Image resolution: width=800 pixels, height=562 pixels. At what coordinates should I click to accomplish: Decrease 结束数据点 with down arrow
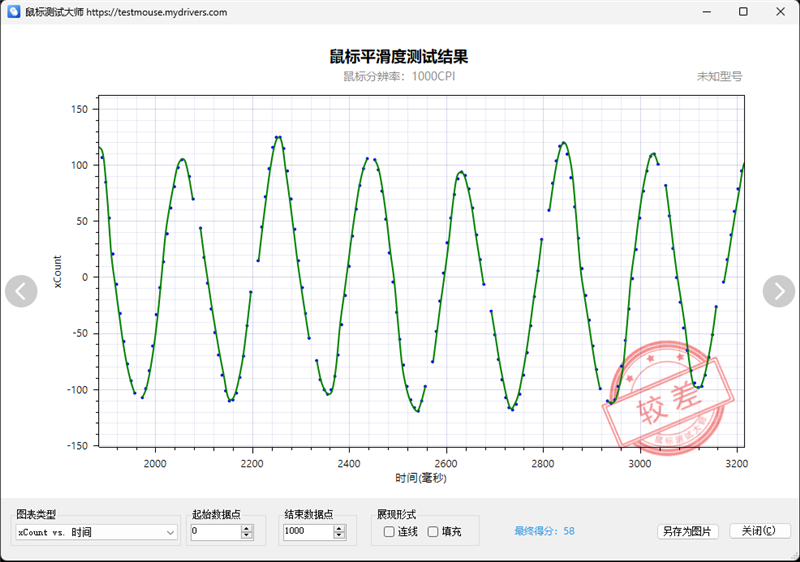339,535
